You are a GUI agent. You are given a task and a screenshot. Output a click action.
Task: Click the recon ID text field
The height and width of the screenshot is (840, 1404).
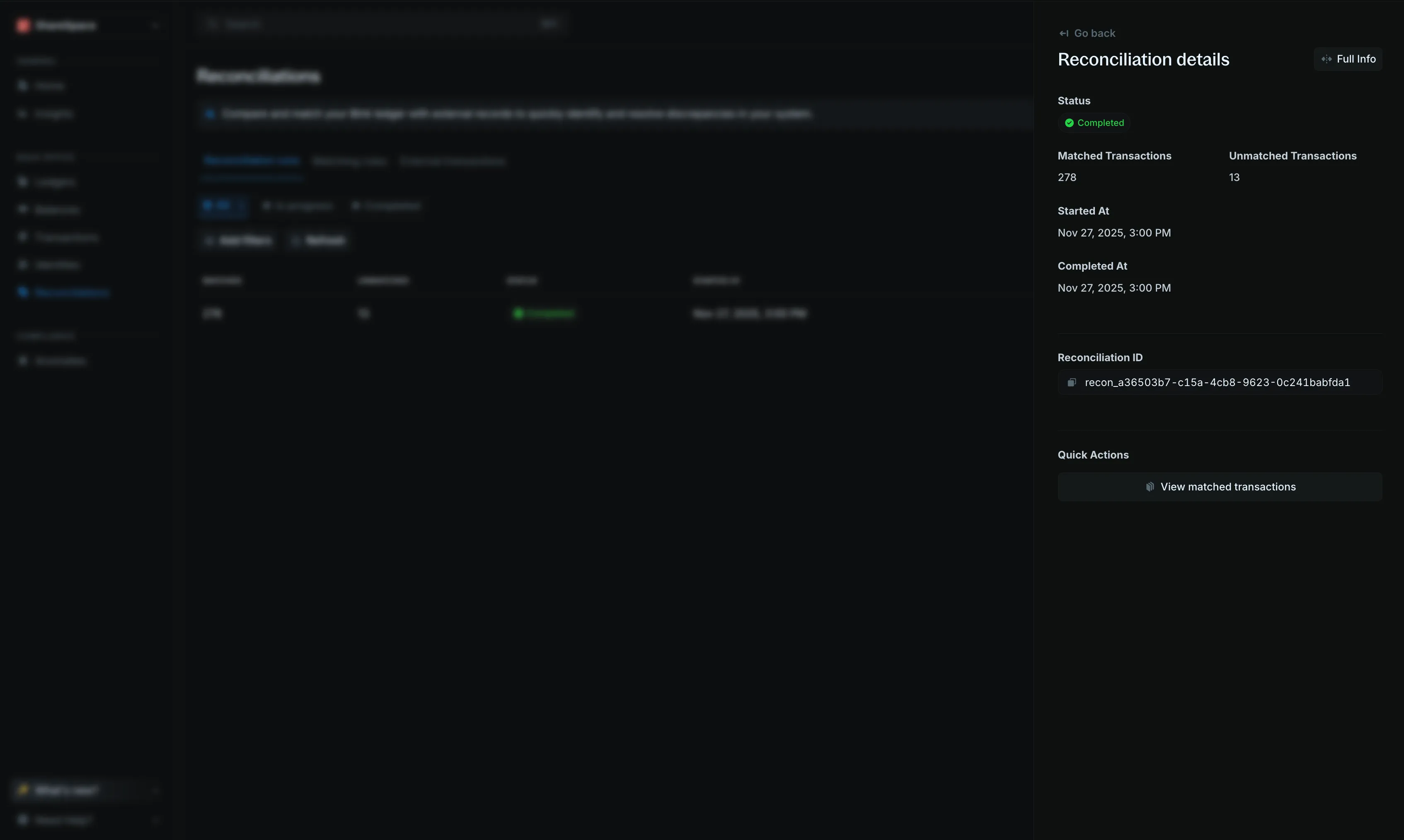coord(1220,383)
